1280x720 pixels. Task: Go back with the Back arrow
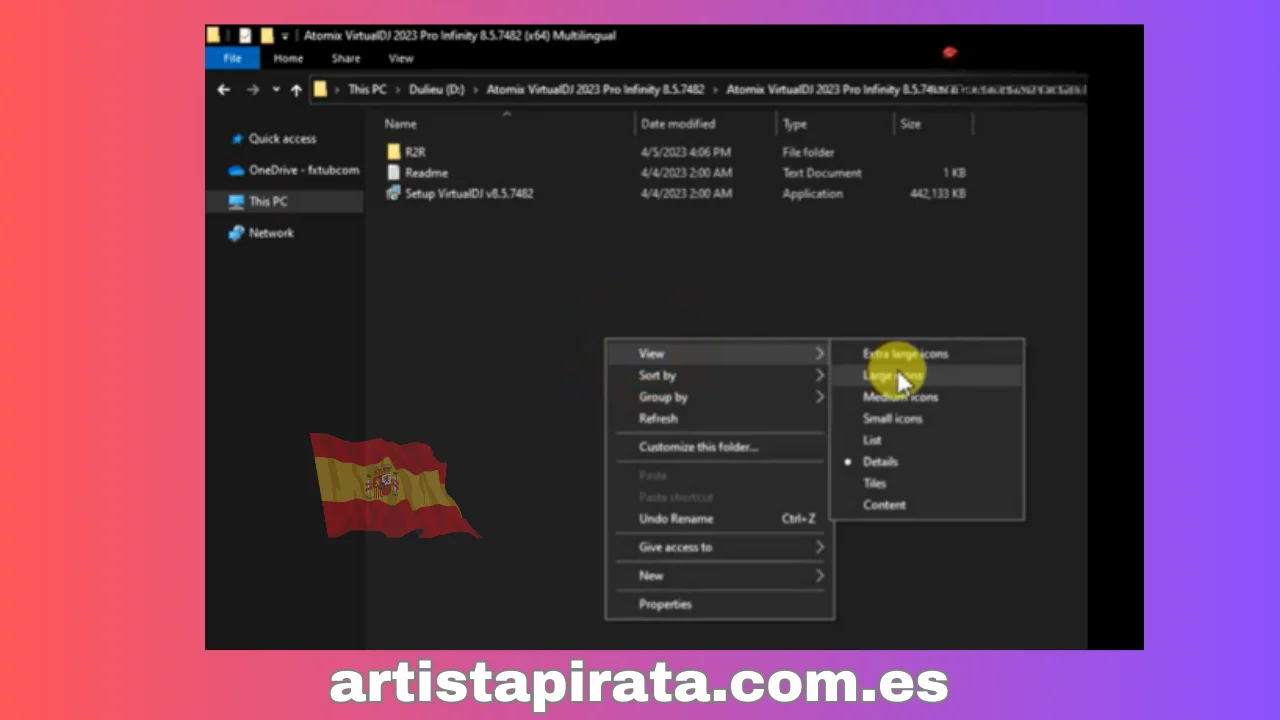coord(224,90)
